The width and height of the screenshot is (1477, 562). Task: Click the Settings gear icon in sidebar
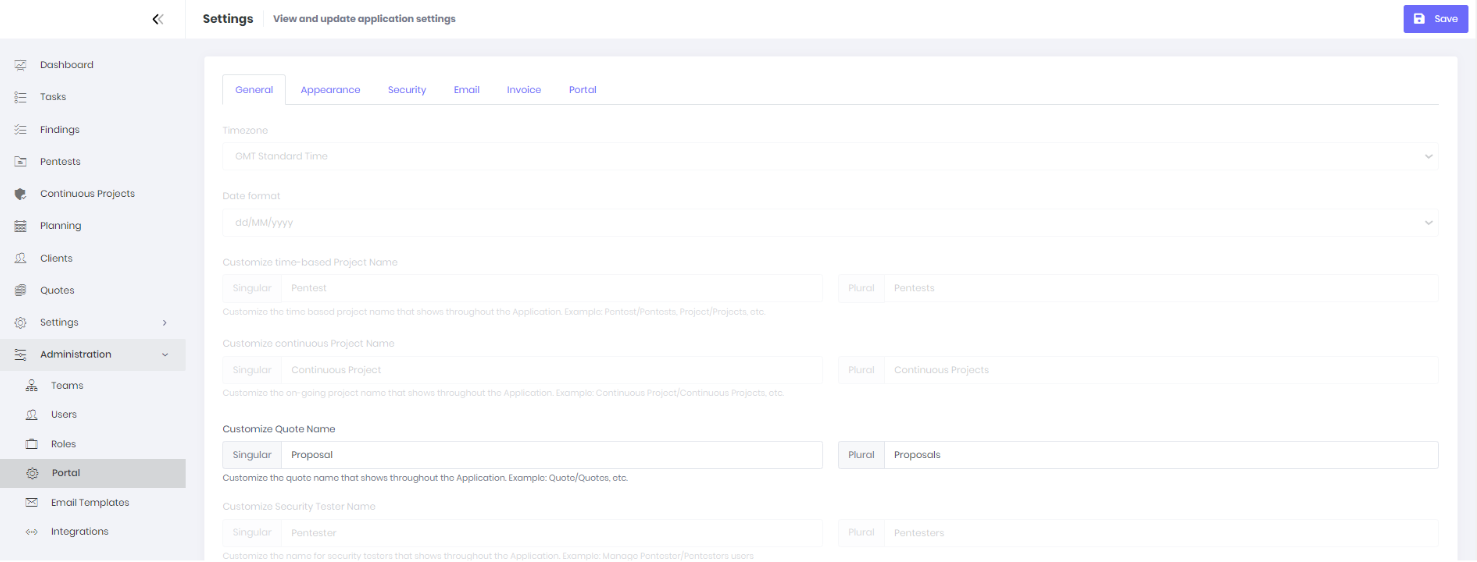point(20,323)
